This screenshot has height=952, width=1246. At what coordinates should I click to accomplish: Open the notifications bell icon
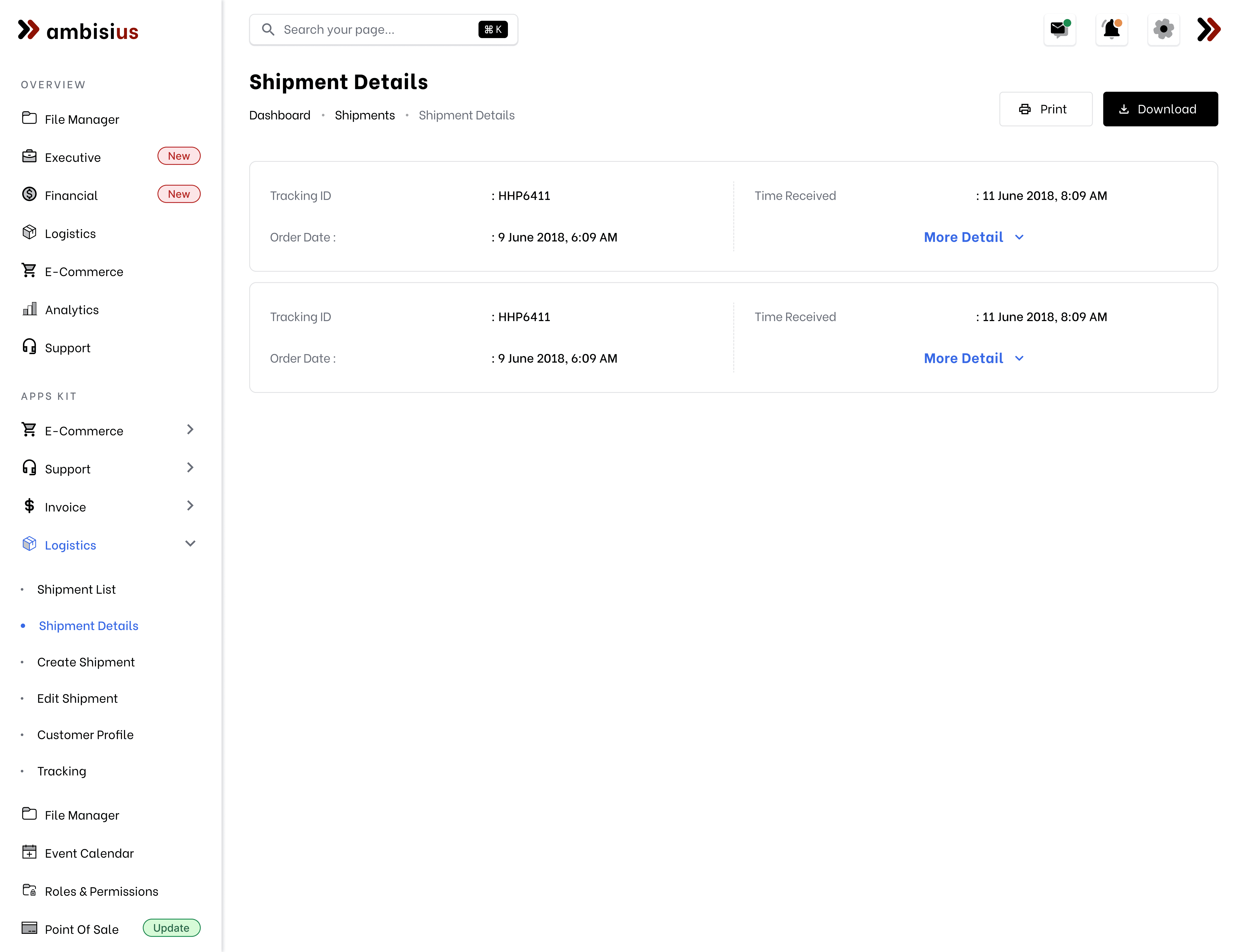click(x=1111, y=29)
